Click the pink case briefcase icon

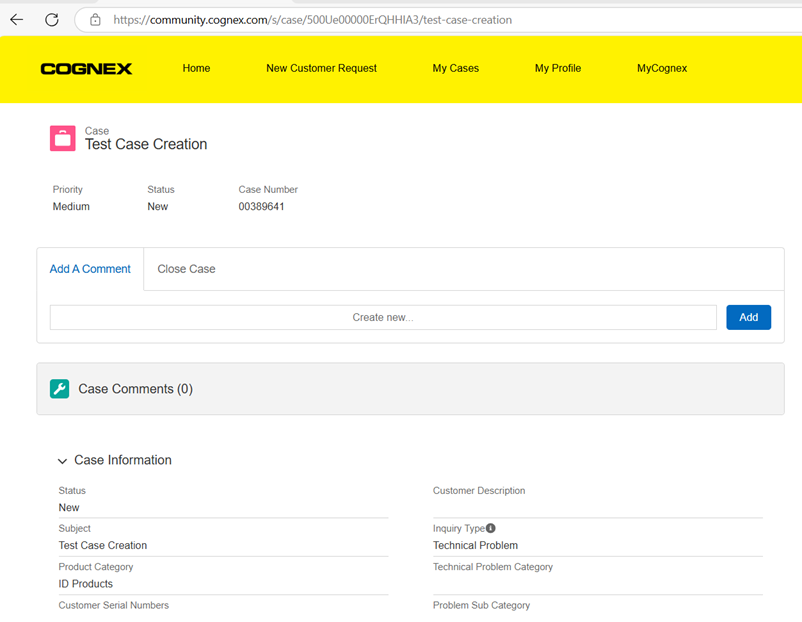click(62, 139)
